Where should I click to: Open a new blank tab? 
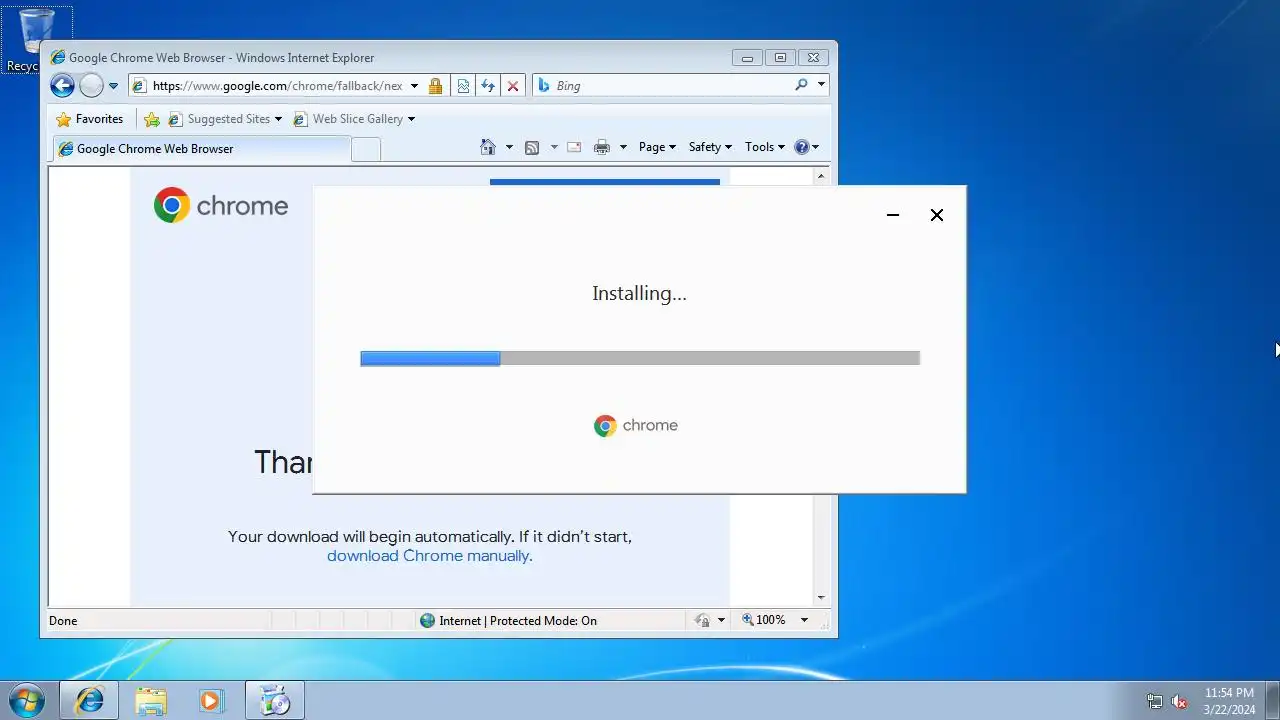pos(366,150)
